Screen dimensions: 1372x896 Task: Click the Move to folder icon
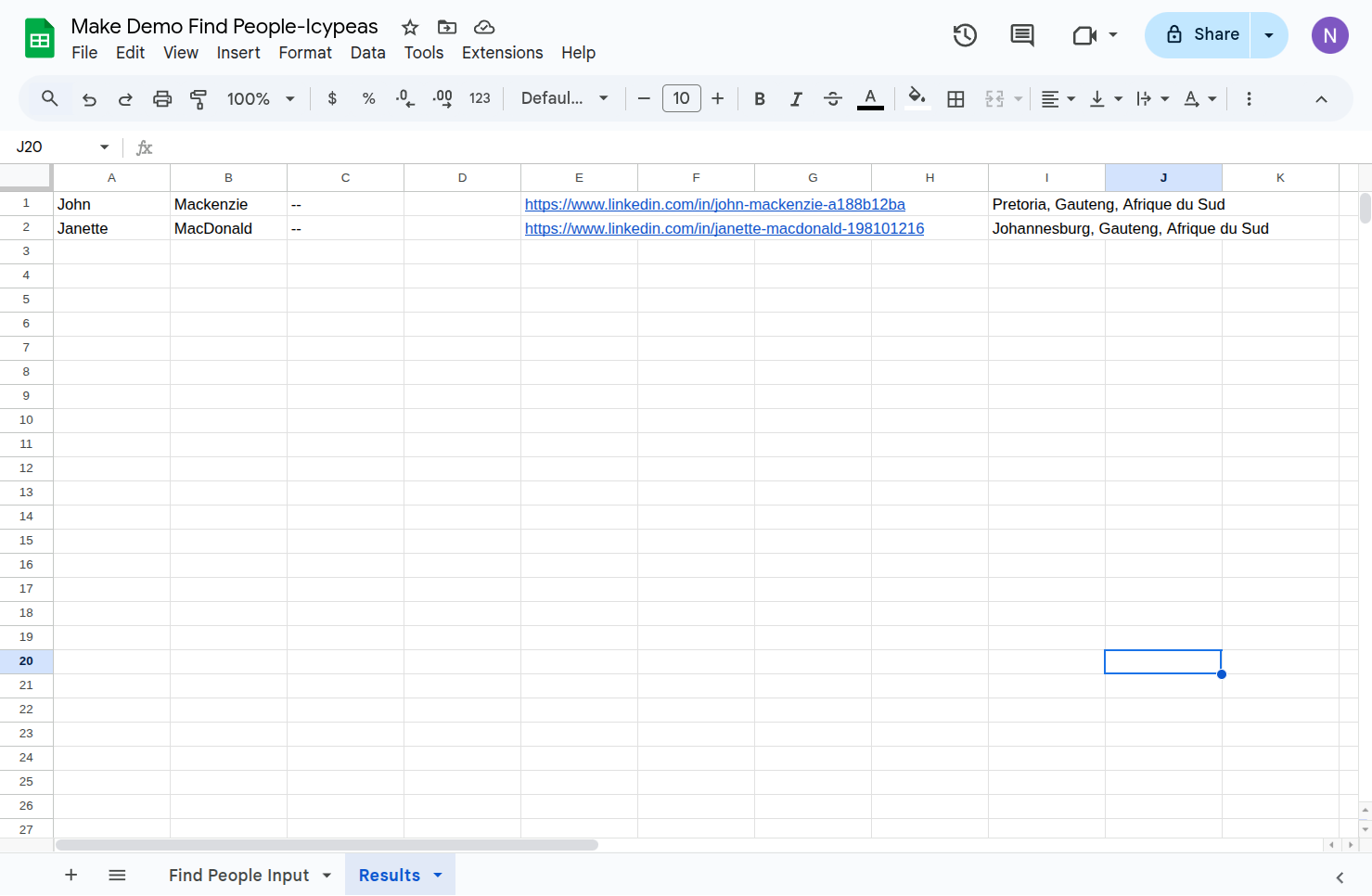click(447, 27)
